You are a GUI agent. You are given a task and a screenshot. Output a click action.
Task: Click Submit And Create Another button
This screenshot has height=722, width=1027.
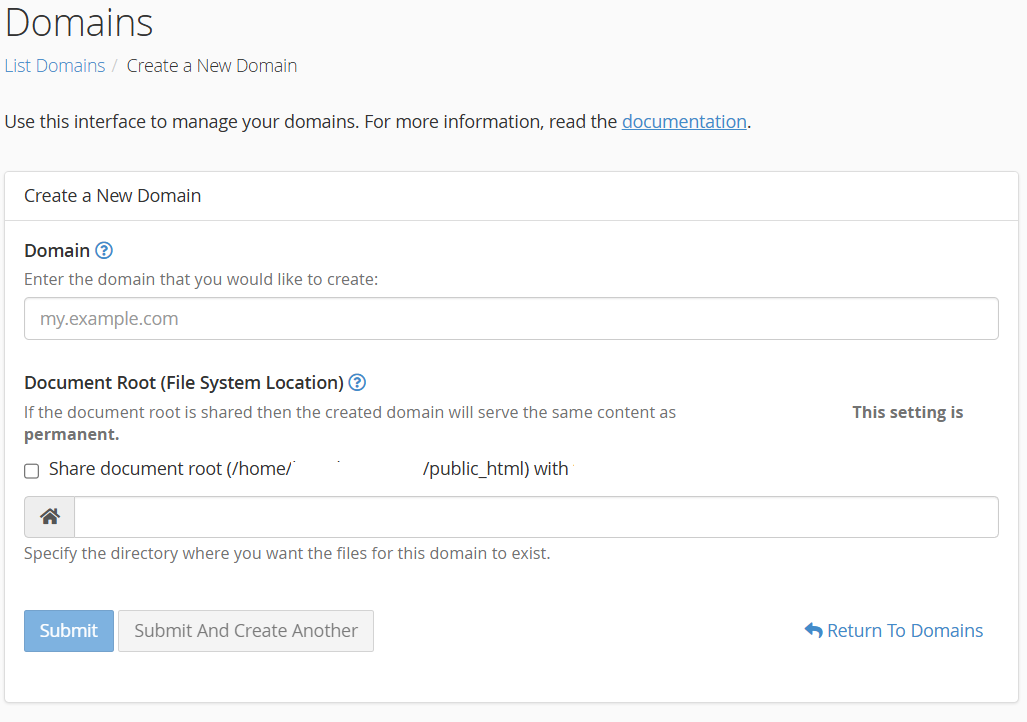click(246, 631)
